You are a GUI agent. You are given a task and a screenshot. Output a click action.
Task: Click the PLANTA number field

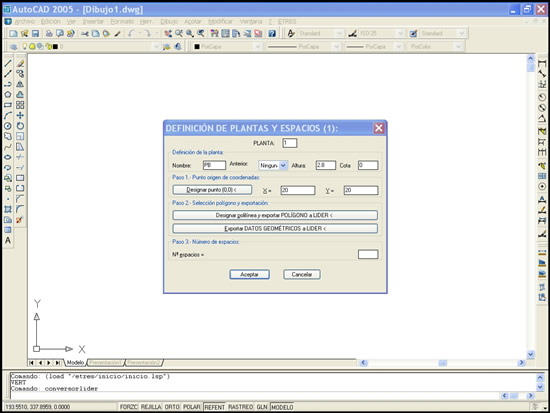coord(290,143)
